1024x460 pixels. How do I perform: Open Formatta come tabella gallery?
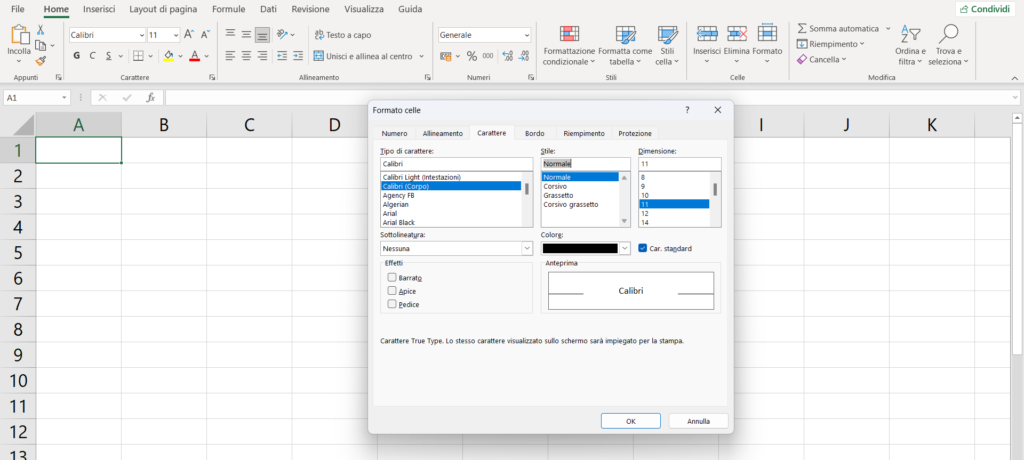(x=625, y=46)
